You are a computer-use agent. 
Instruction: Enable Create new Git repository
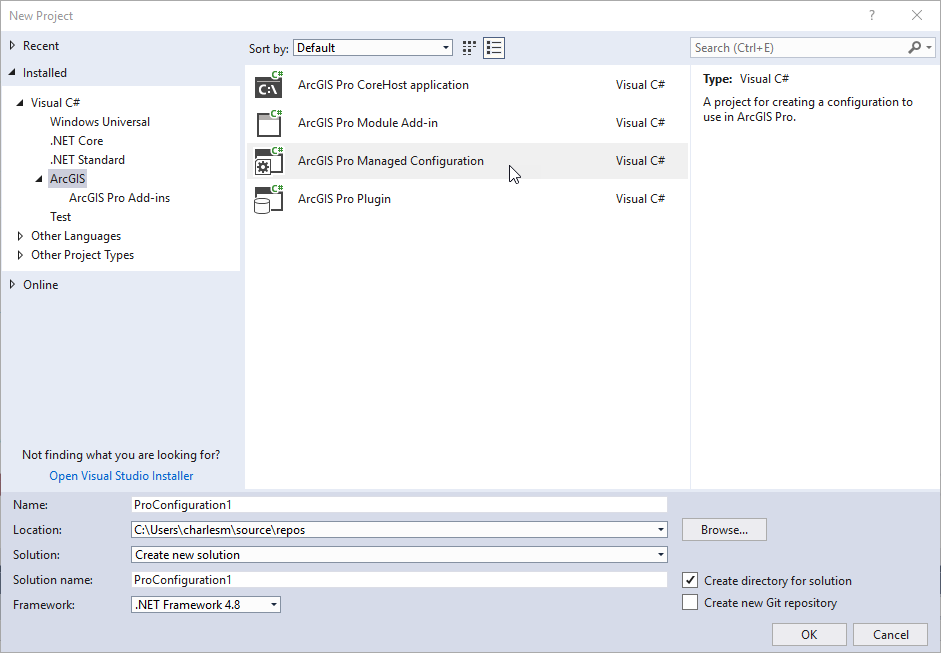click(x=689, y=603)
